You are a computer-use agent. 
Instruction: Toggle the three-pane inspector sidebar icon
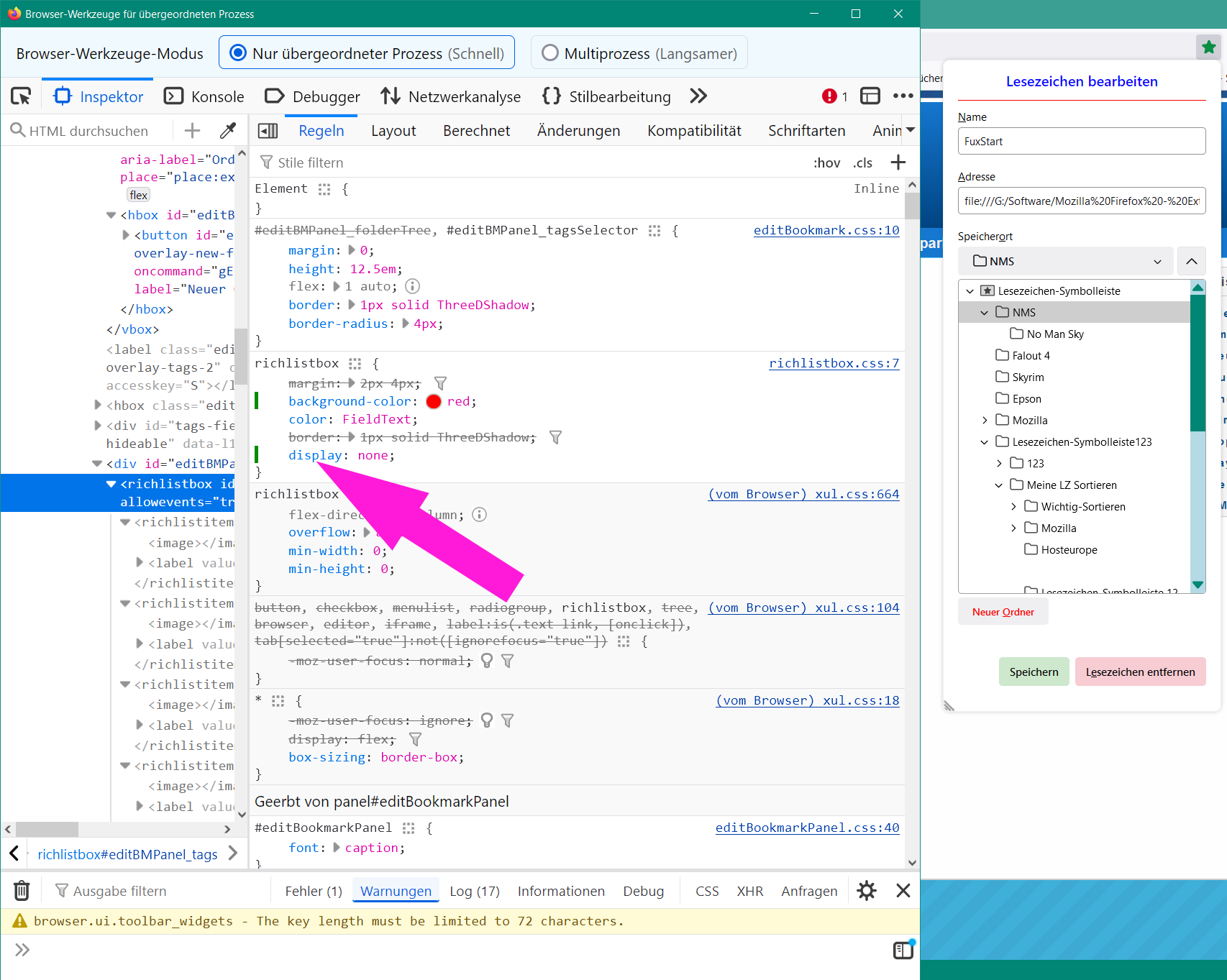click(268, 131)
